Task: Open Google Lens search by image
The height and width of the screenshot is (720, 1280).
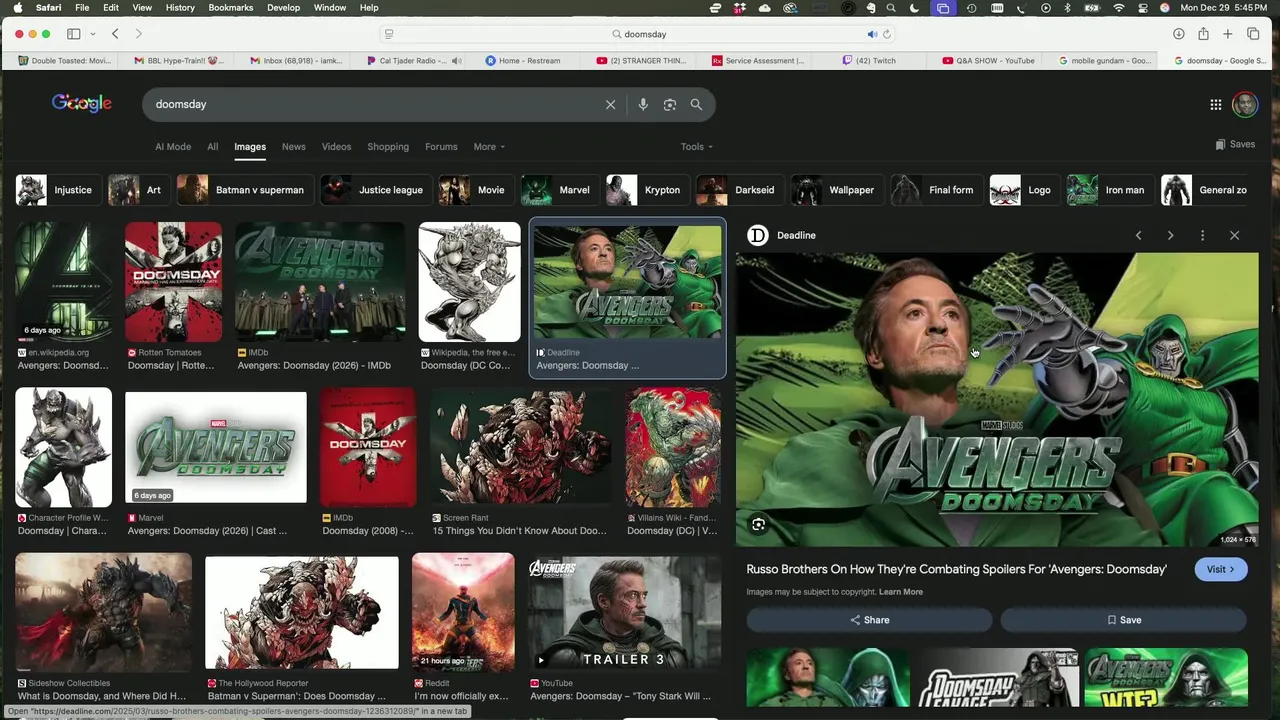Action: [670, 104]
